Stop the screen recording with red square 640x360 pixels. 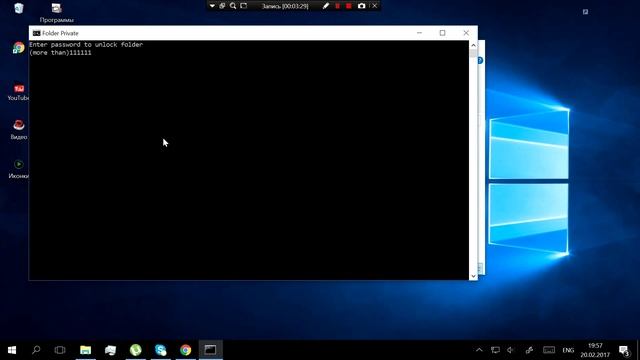[x=349, y=6]
